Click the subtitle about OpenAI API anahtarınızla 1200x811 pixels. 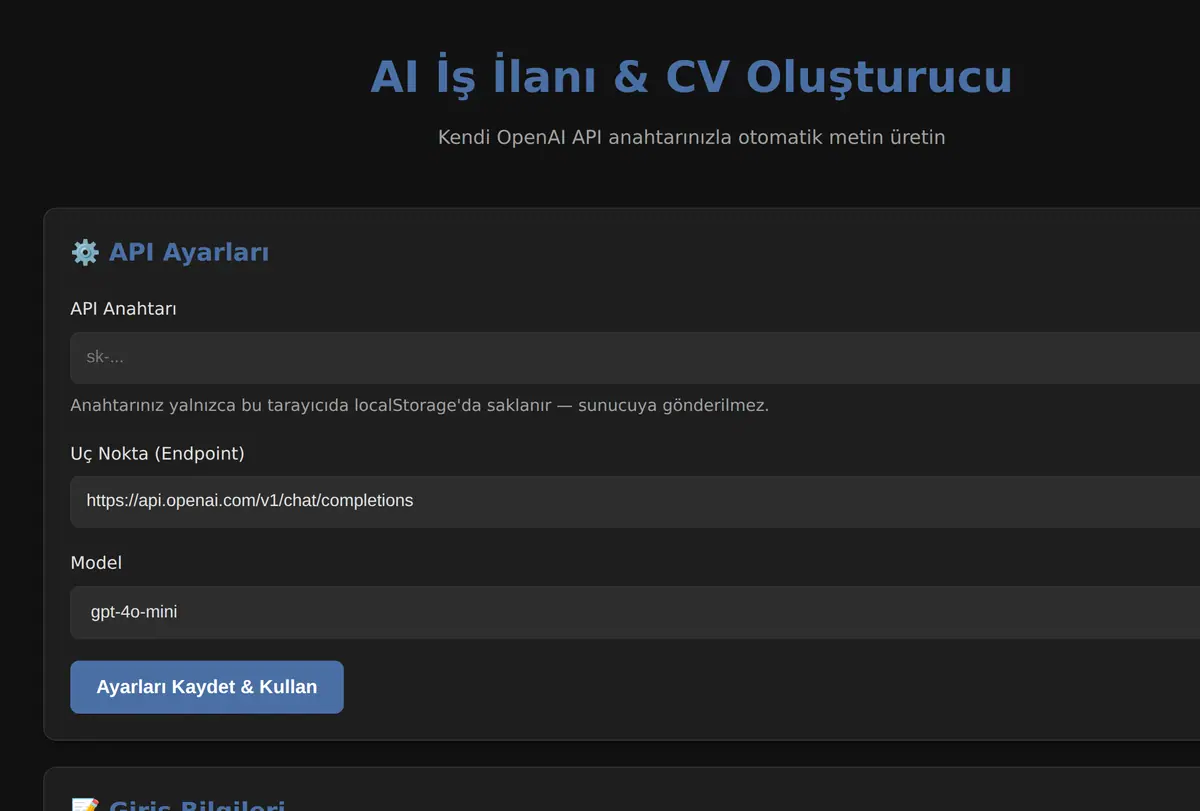pos(691,137)
